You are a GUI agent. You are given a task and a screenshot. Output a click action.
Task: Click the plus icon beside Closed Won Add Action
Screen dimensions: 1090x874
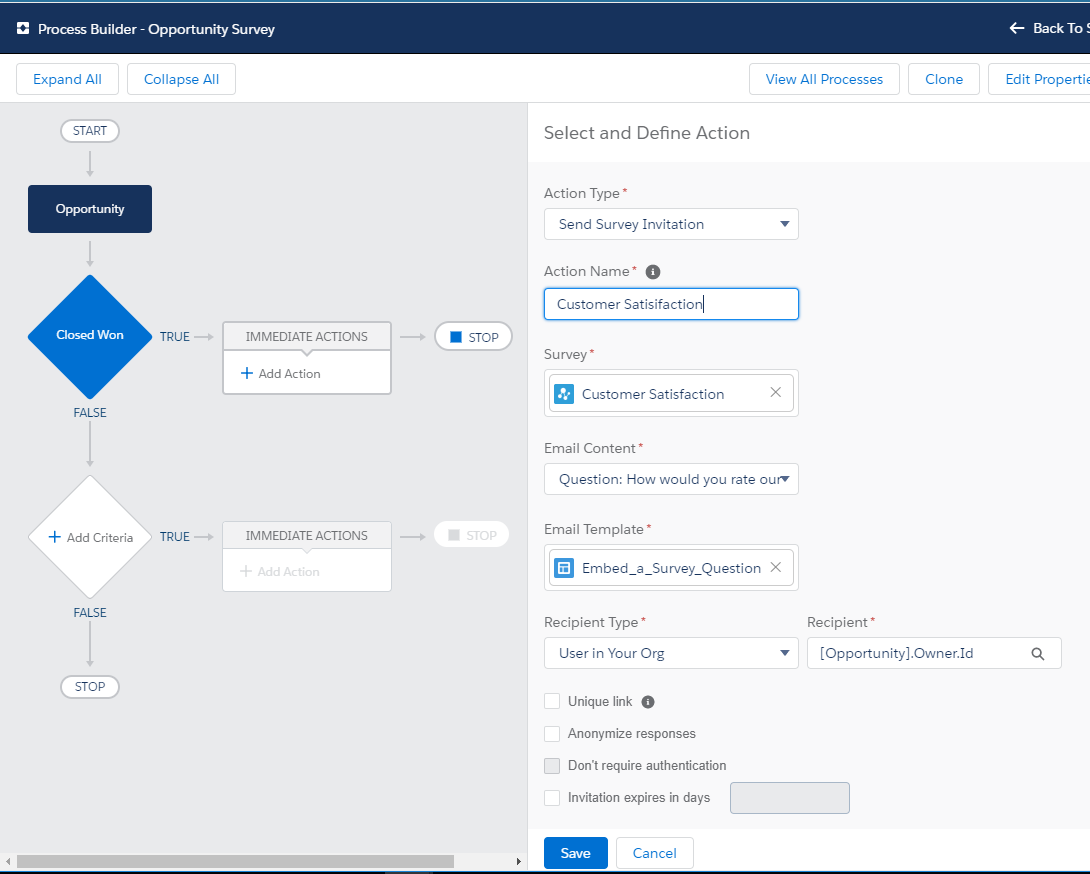click(x=246, y=373)
